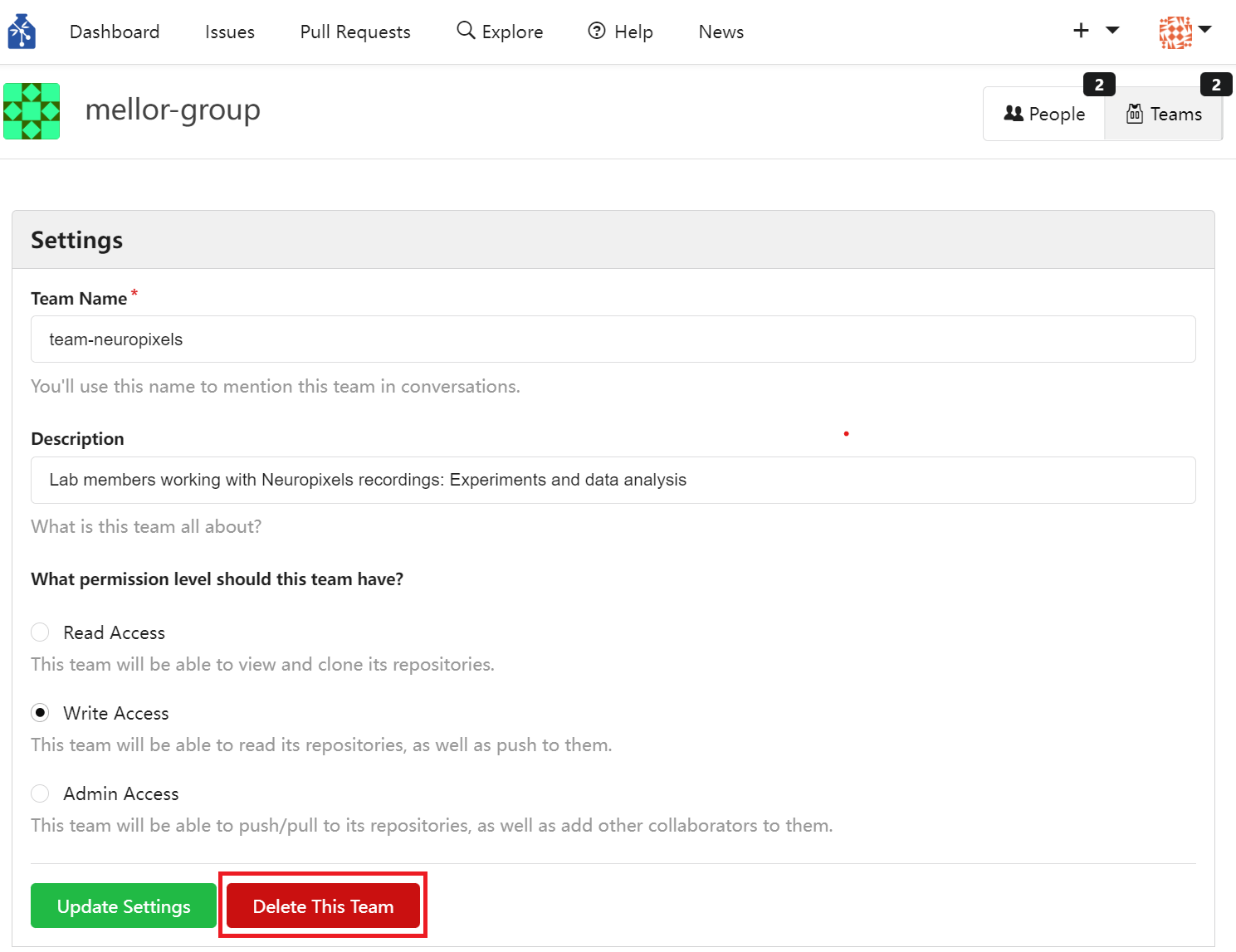This screenshot has height=952, width=1236.
Task: Select Admin Access radio button
Action: click(x=40, y=793)
